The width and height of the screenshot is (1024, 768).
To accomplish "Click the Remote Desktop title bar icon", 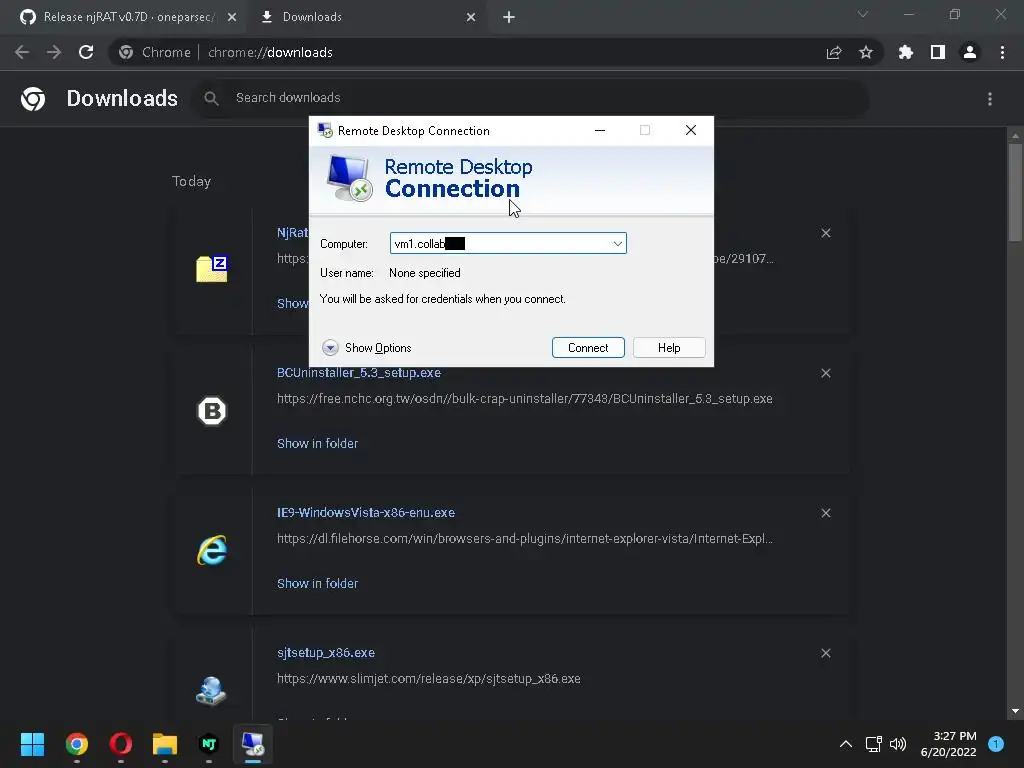I will click(x=325, y=131).
